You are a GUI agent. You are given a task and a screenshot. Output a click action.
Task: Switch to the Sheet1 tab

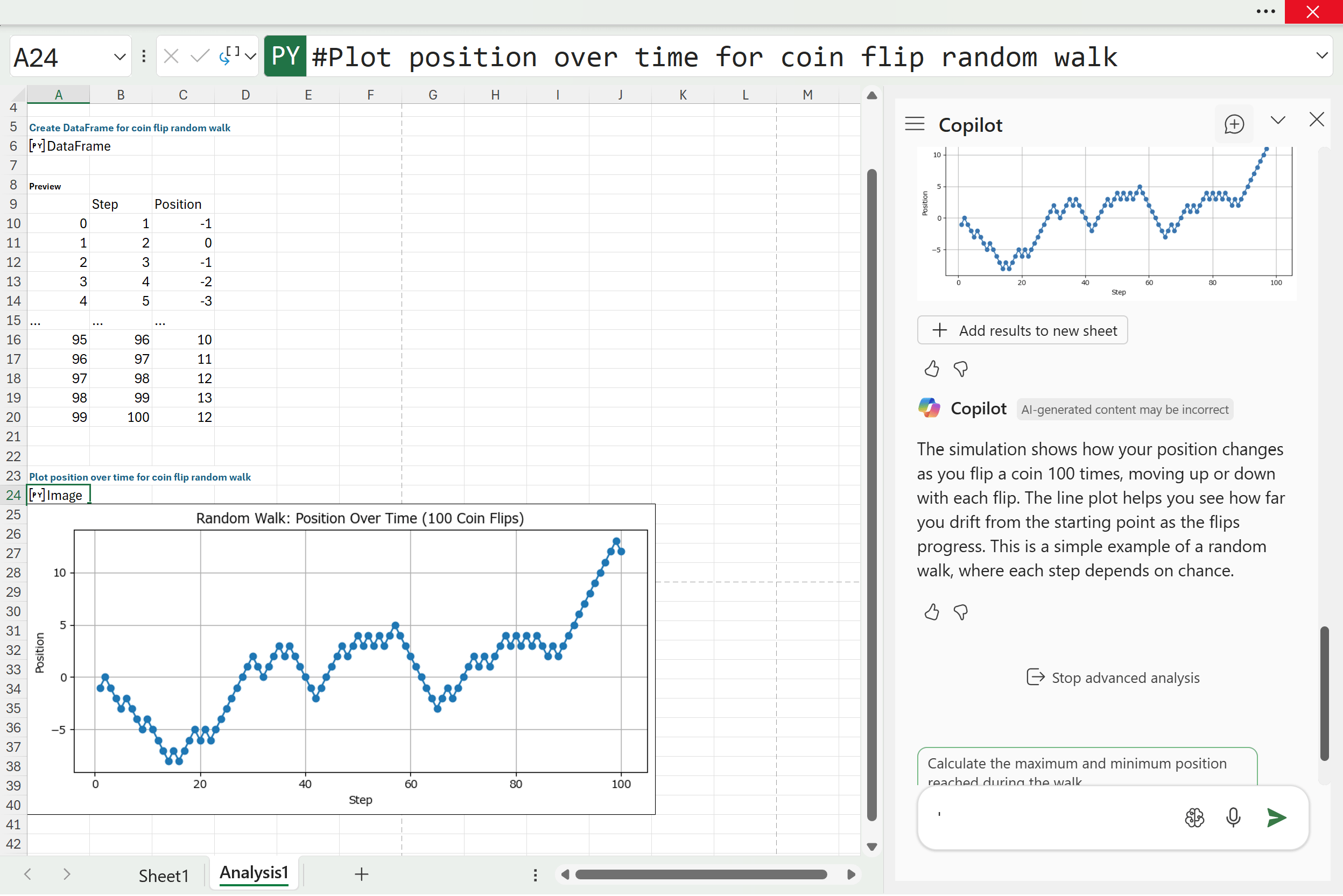164,875
